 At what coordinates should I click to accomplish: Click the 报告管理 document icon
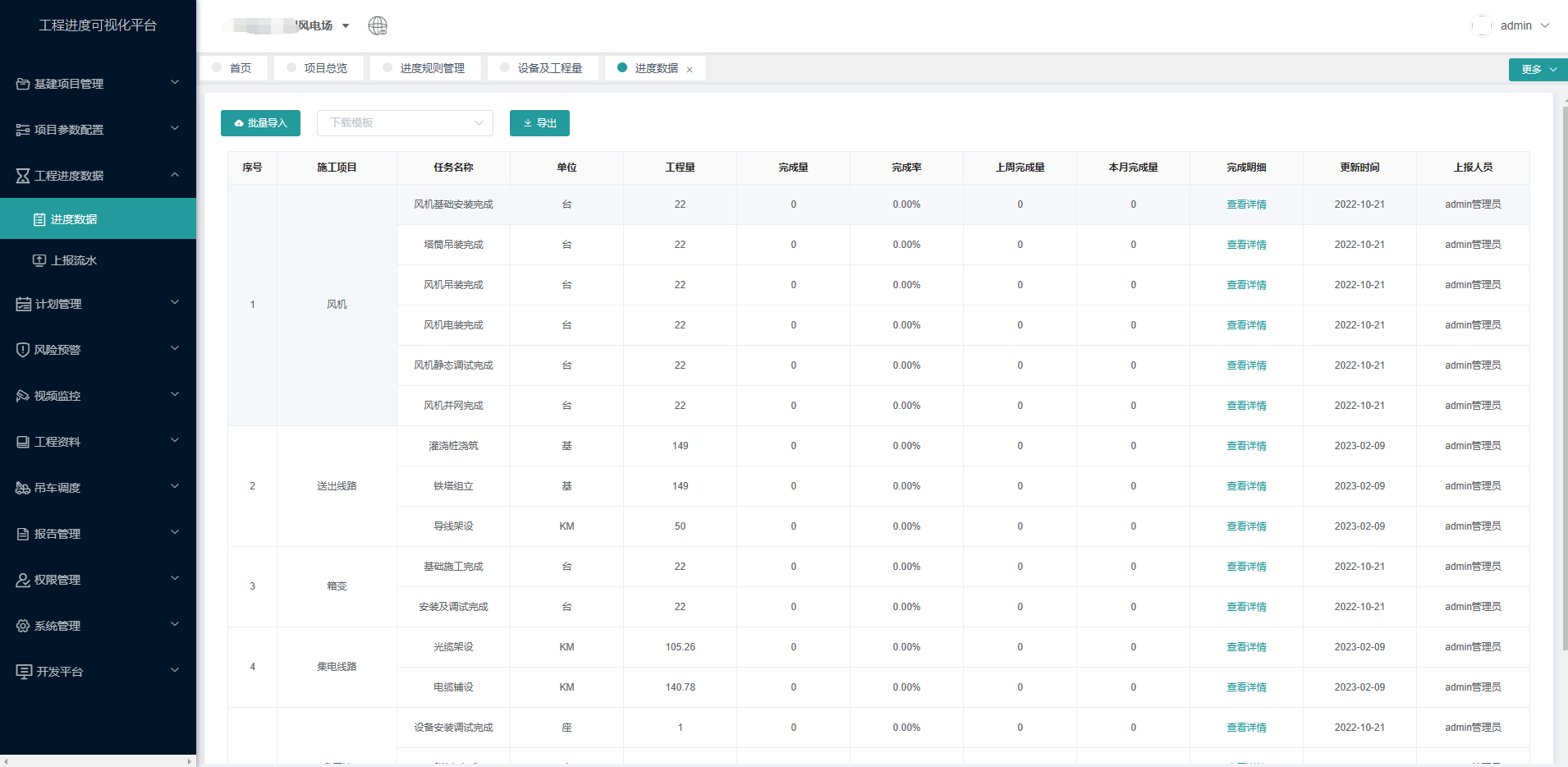pos(23,534)
